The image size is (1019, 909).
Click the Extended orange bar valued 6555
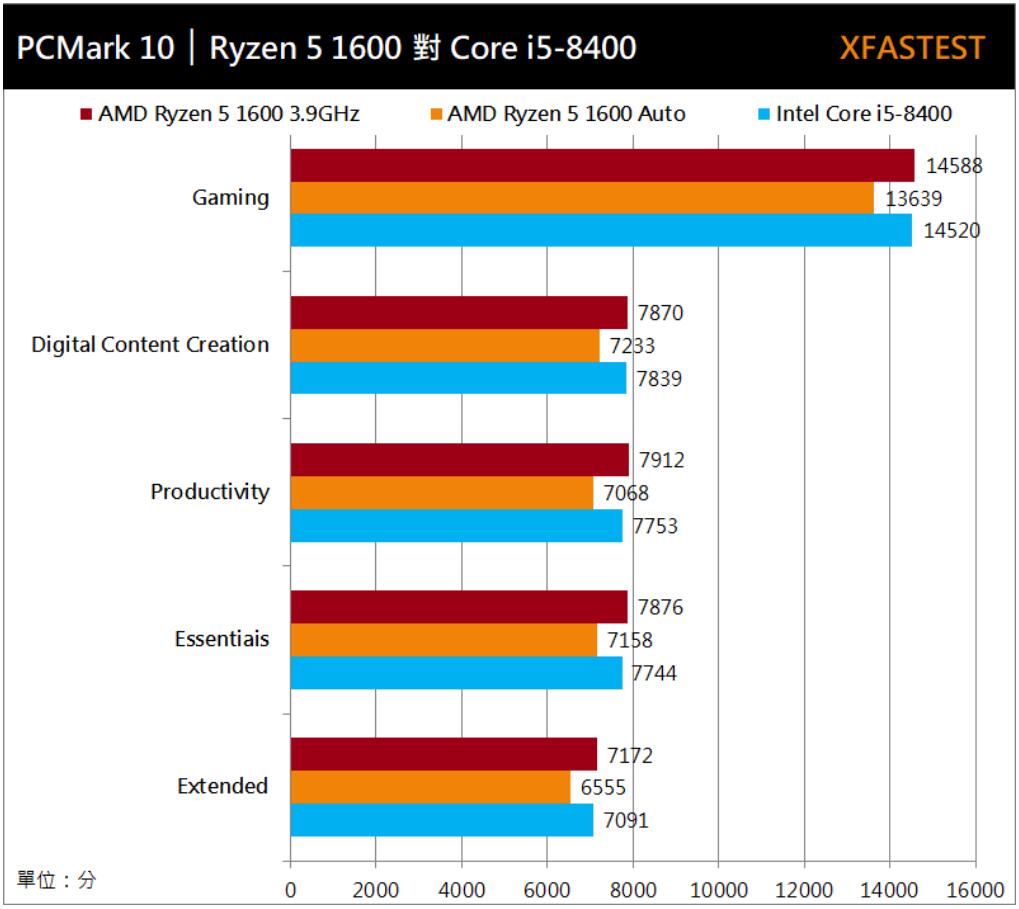tap(430, 787)
